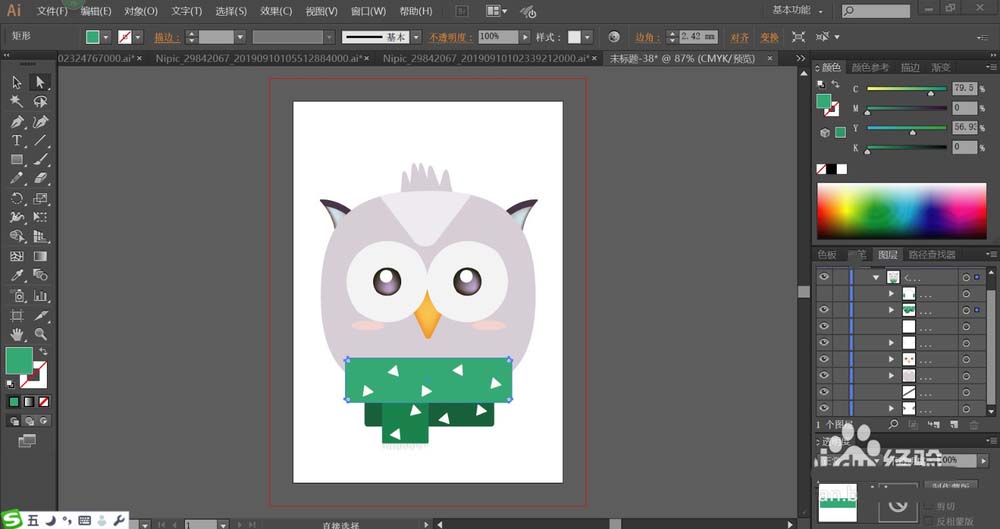Click the Change Screen Mode icon
Viewport: 1000px width, 529px height.
pyautogui.click(x=27, y=440)
